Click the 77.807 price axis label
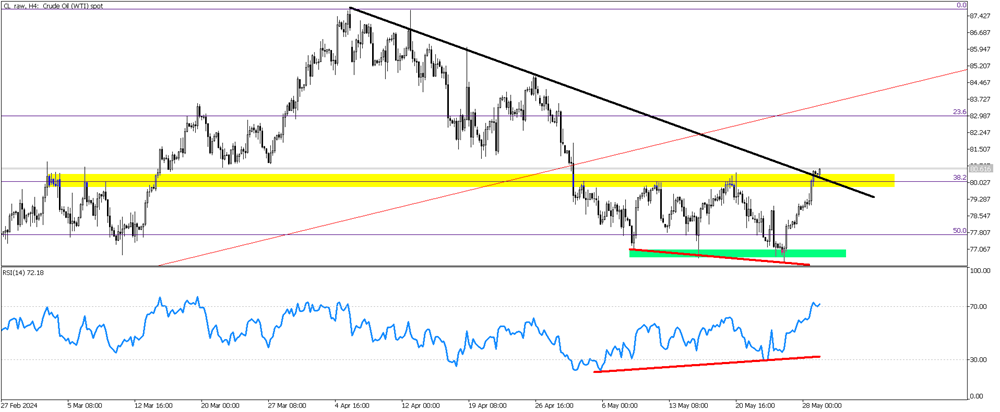This screenshot has height=412, width=1000. (x=980, y=233)
